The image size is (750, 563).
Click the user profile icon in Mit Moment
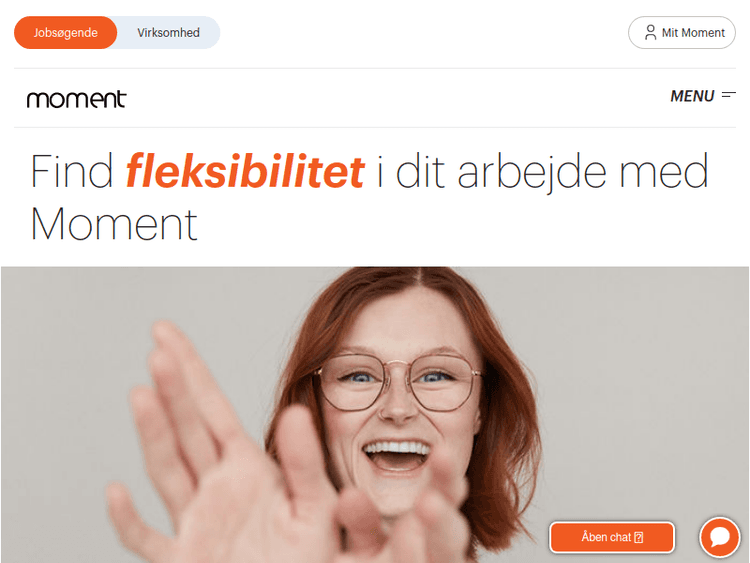pyautogui.click(x=651, y=33)
